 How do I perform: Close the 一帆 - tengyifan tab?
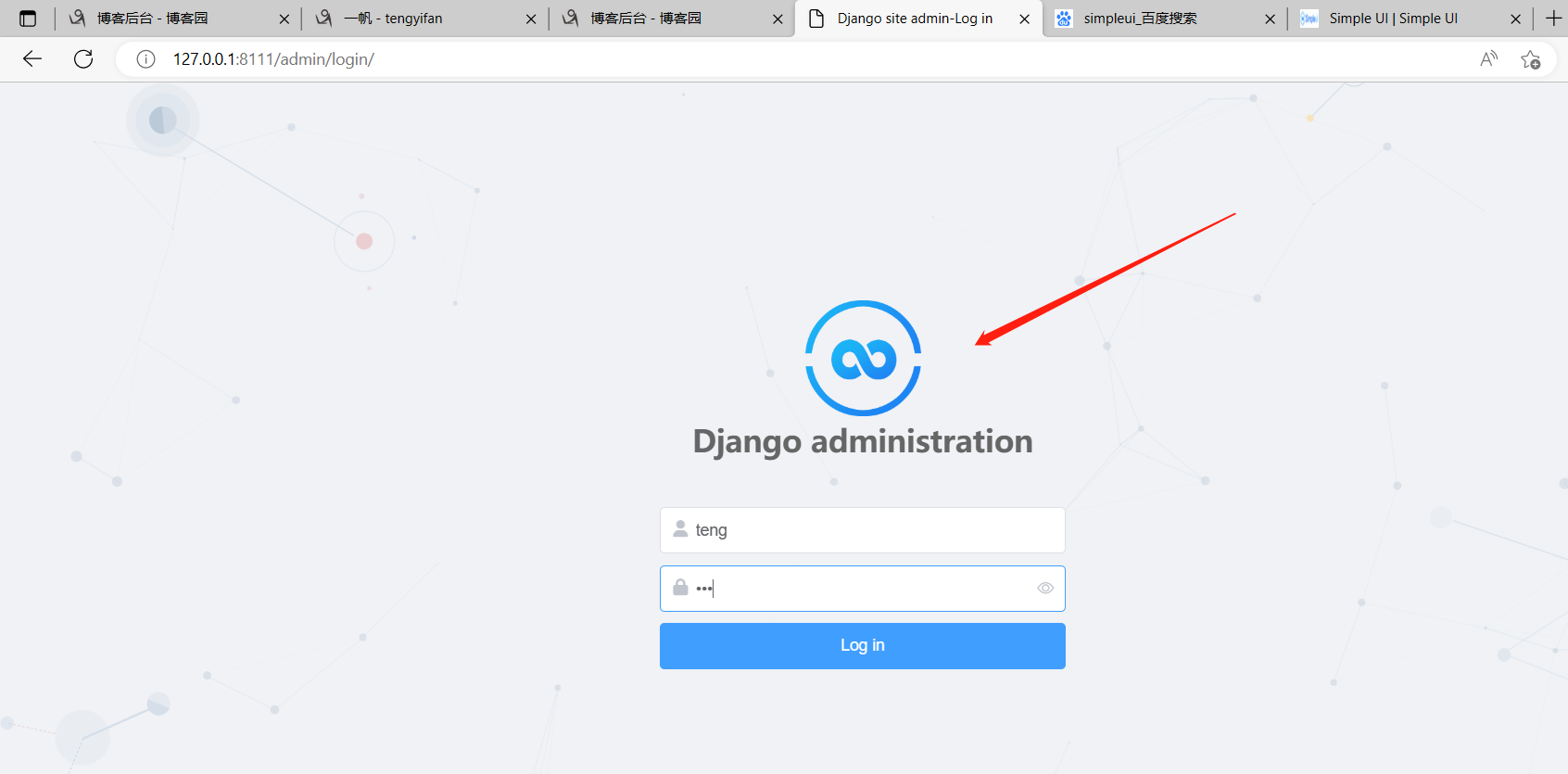[x=531, y=19]
